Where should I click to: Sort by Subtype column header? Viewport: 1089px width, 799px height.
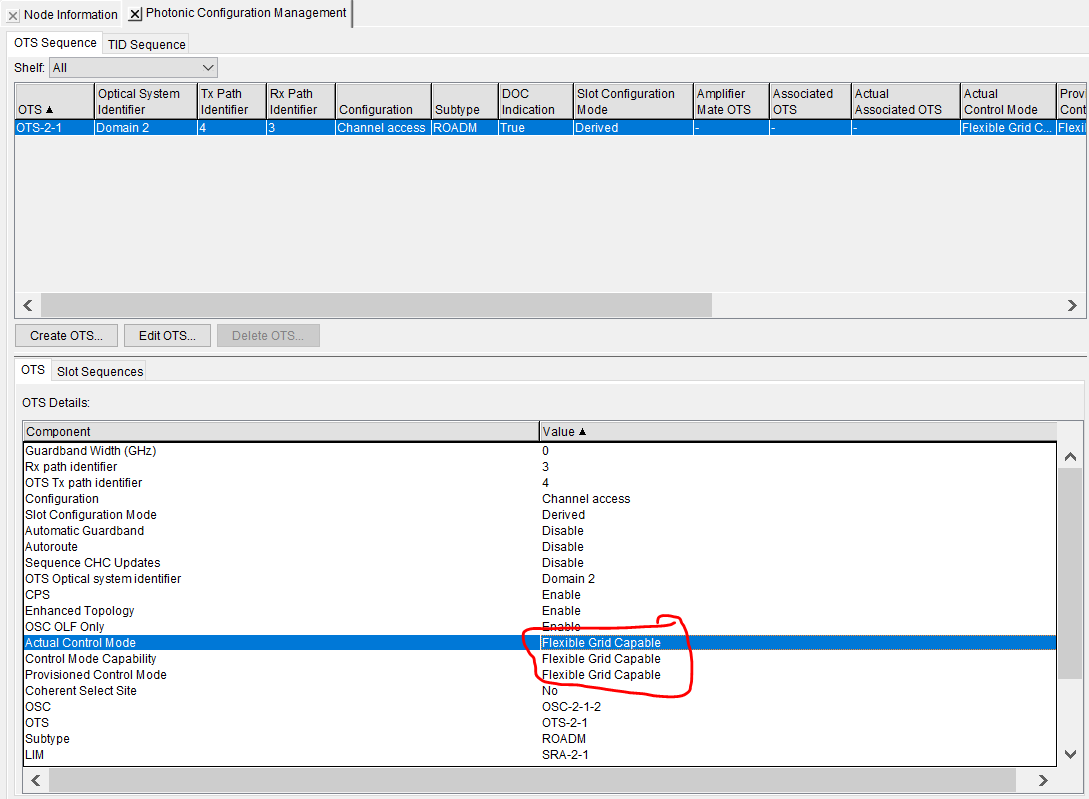pyautogui.click(x=465, y=101)
